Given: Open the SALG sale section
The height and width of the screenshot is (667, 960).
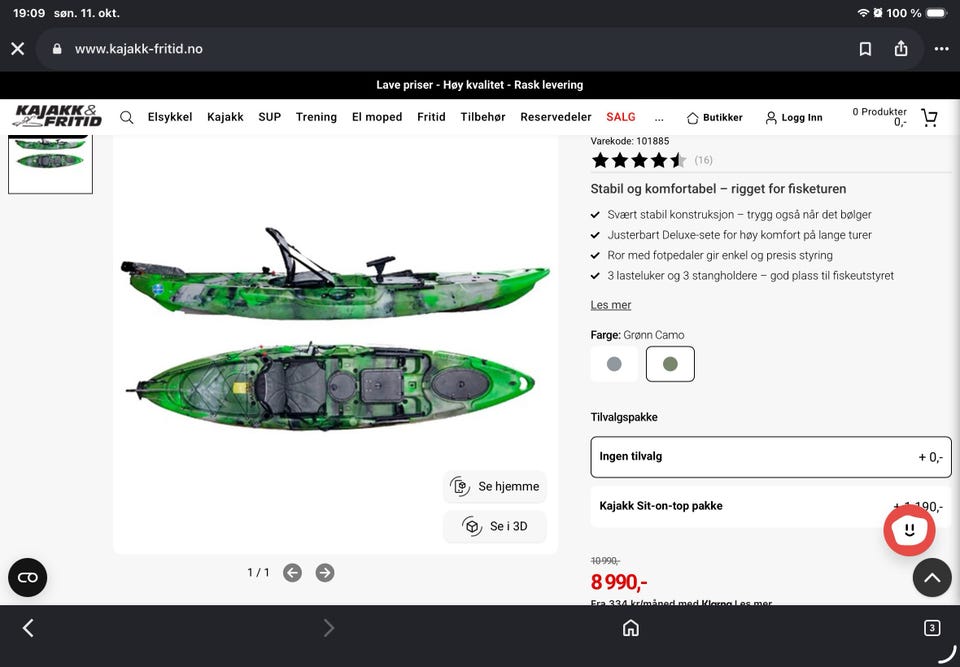Looking at the screenshot, I should [x=621, y=117].
